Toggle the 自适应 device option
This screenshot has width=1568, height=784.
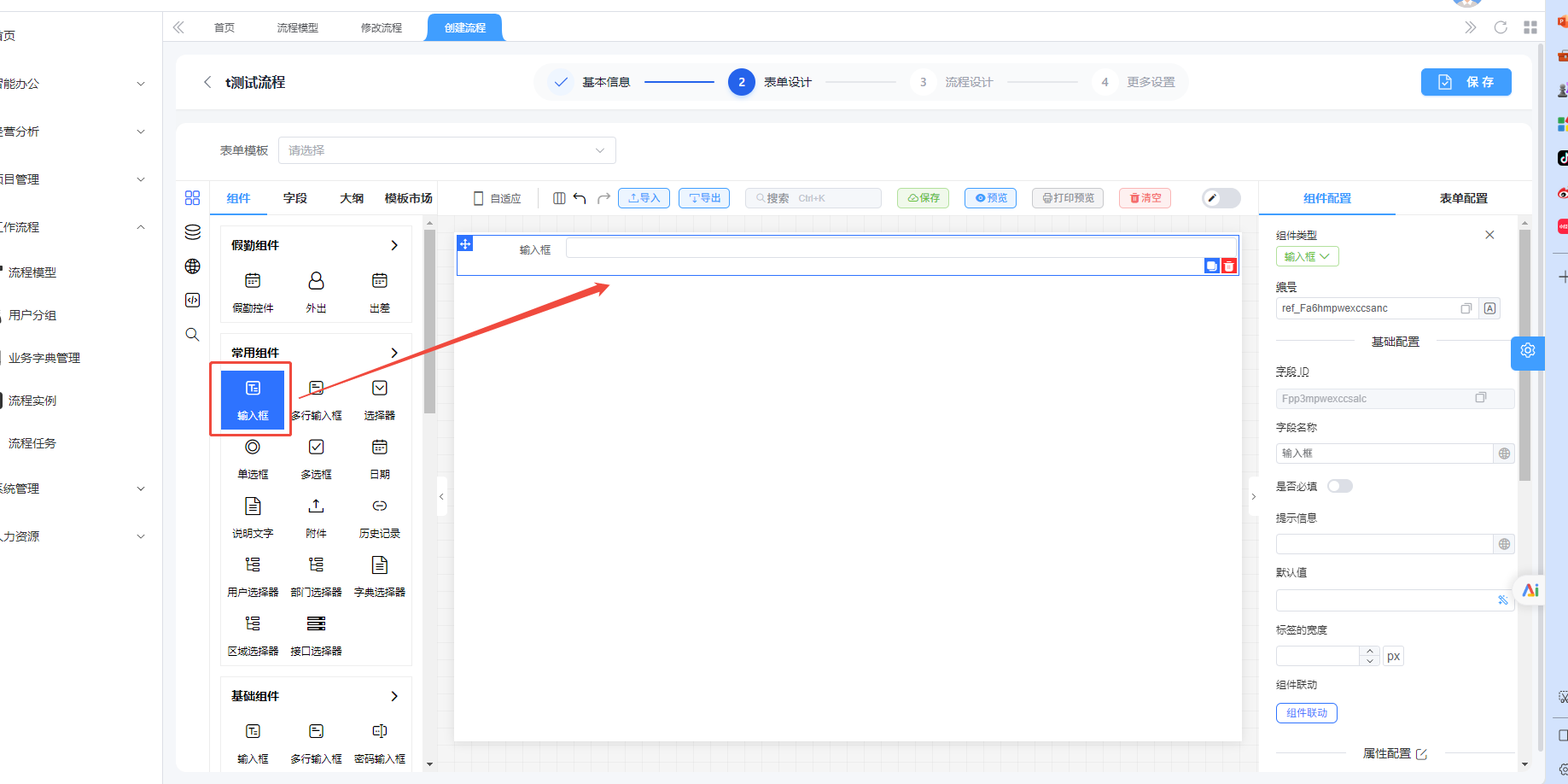(x=498, y=198)
